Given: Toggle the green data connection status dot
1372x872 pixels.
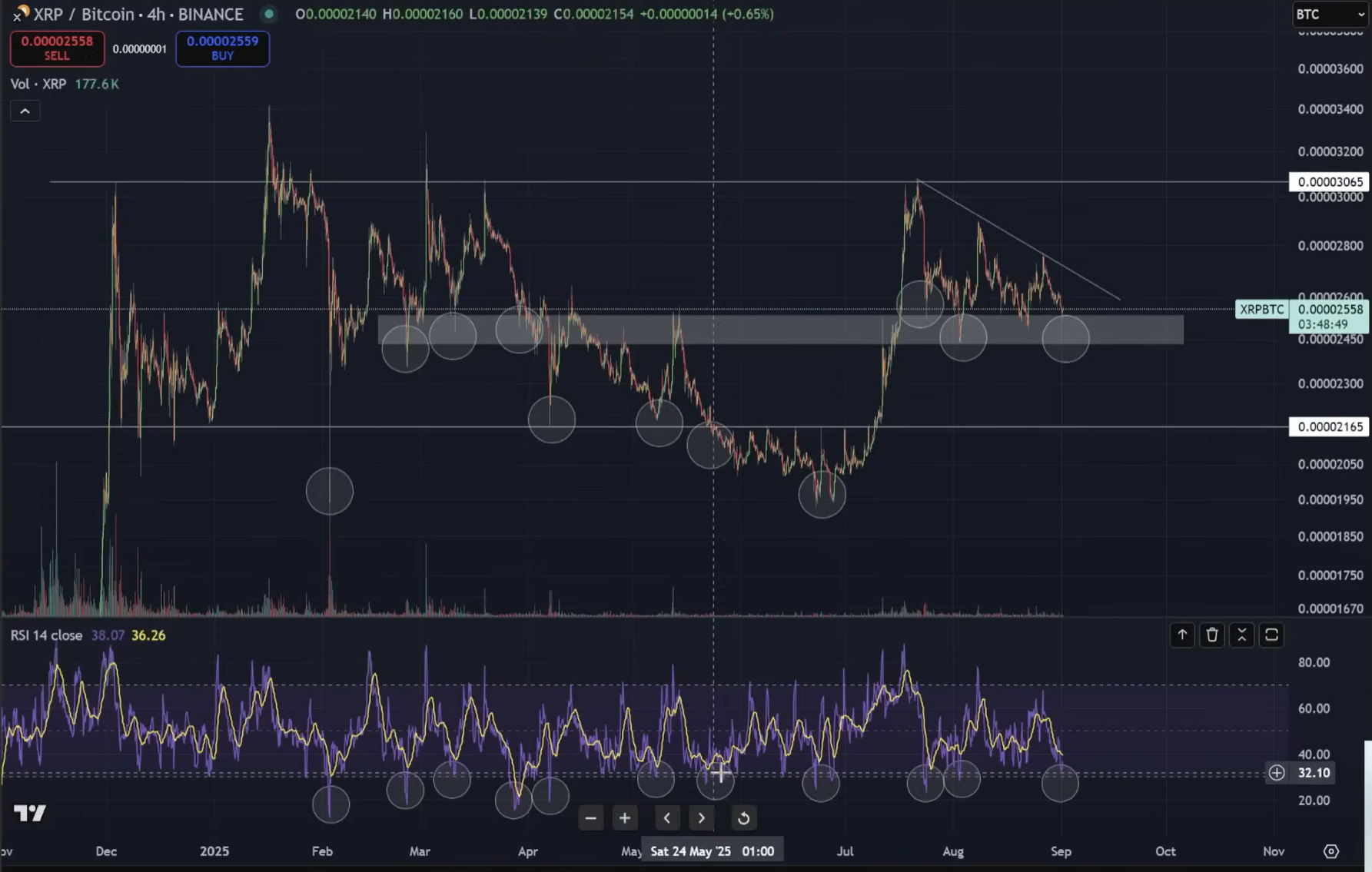Looking at the screenshot, I should click(268, 14).
